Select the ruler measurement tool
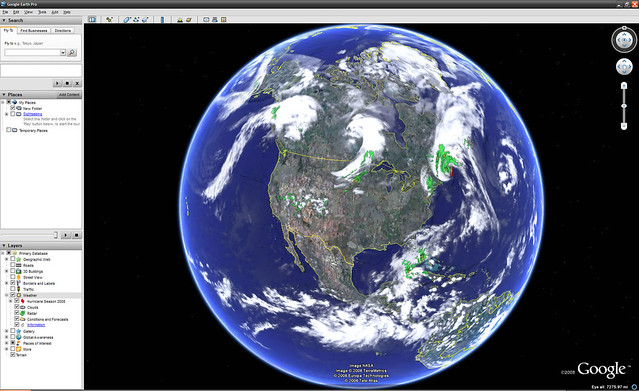639x391 pixels. pos(162,19)
